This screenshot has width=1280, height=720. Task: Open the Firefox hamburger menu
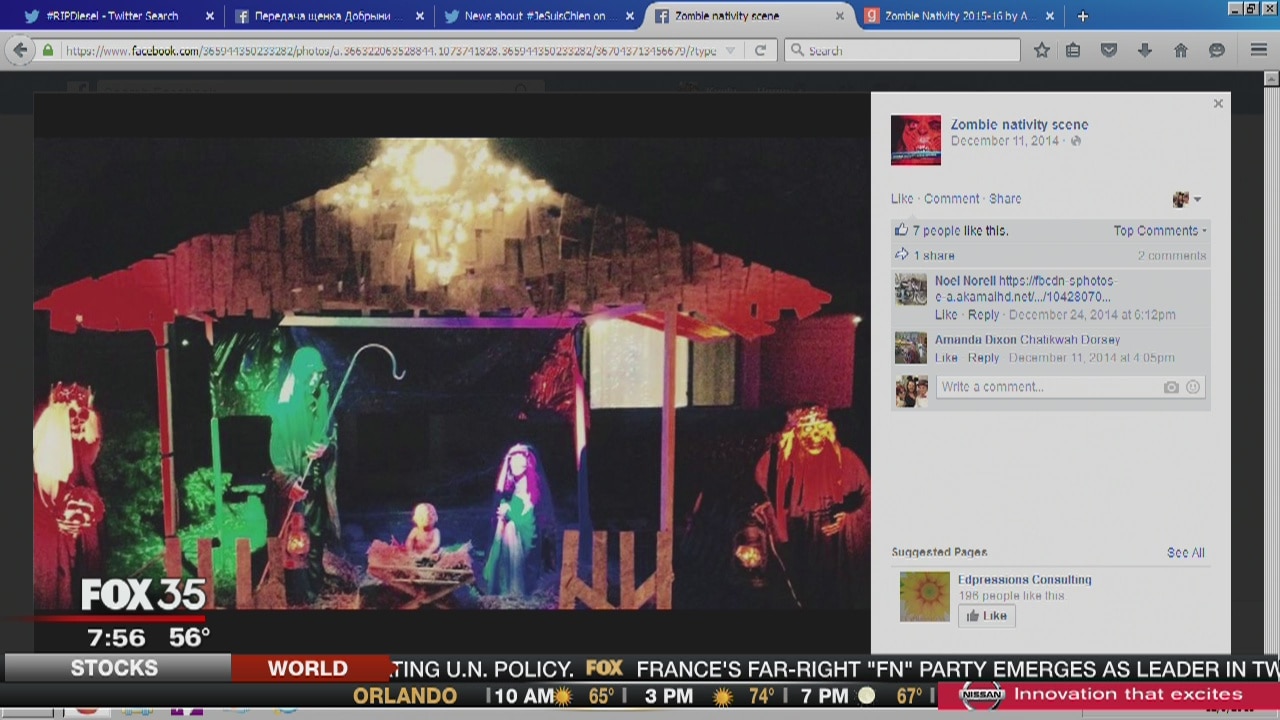1259,50
